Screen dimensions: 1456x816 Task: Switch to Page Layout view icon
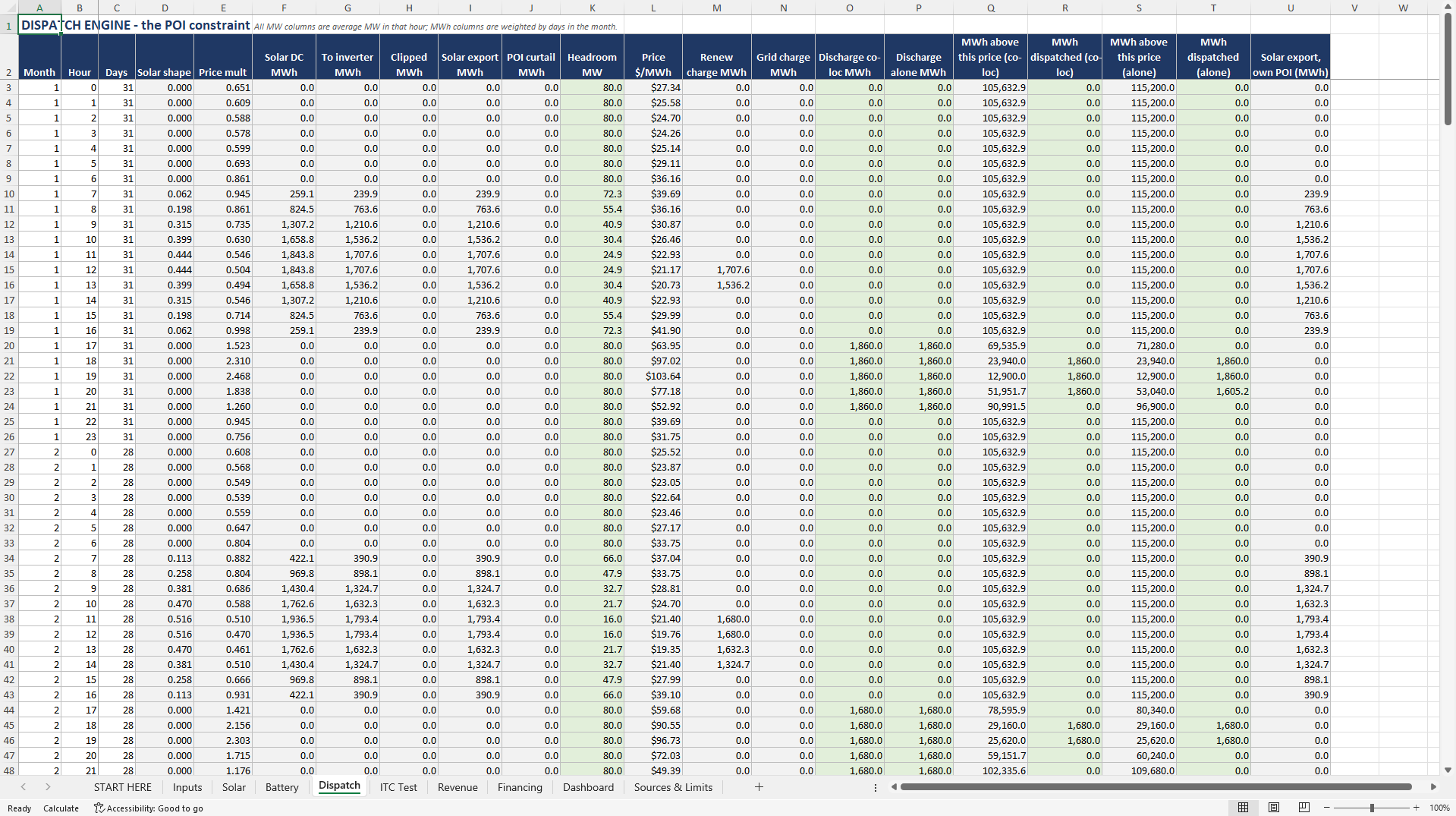[1274, 808]
